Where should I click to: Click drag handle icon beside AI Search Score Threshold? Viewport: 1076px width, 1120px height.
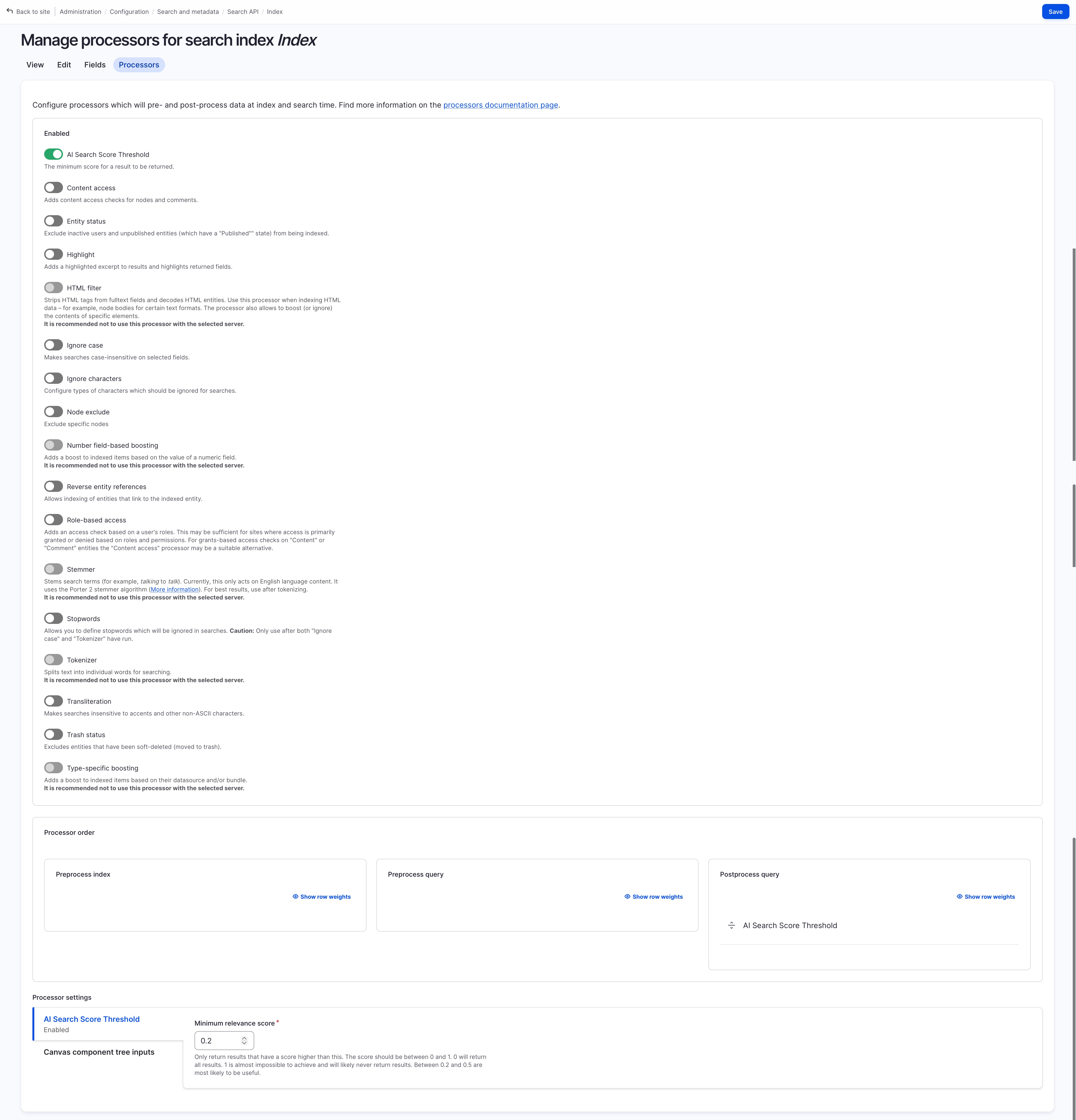[x=731, y=925]
